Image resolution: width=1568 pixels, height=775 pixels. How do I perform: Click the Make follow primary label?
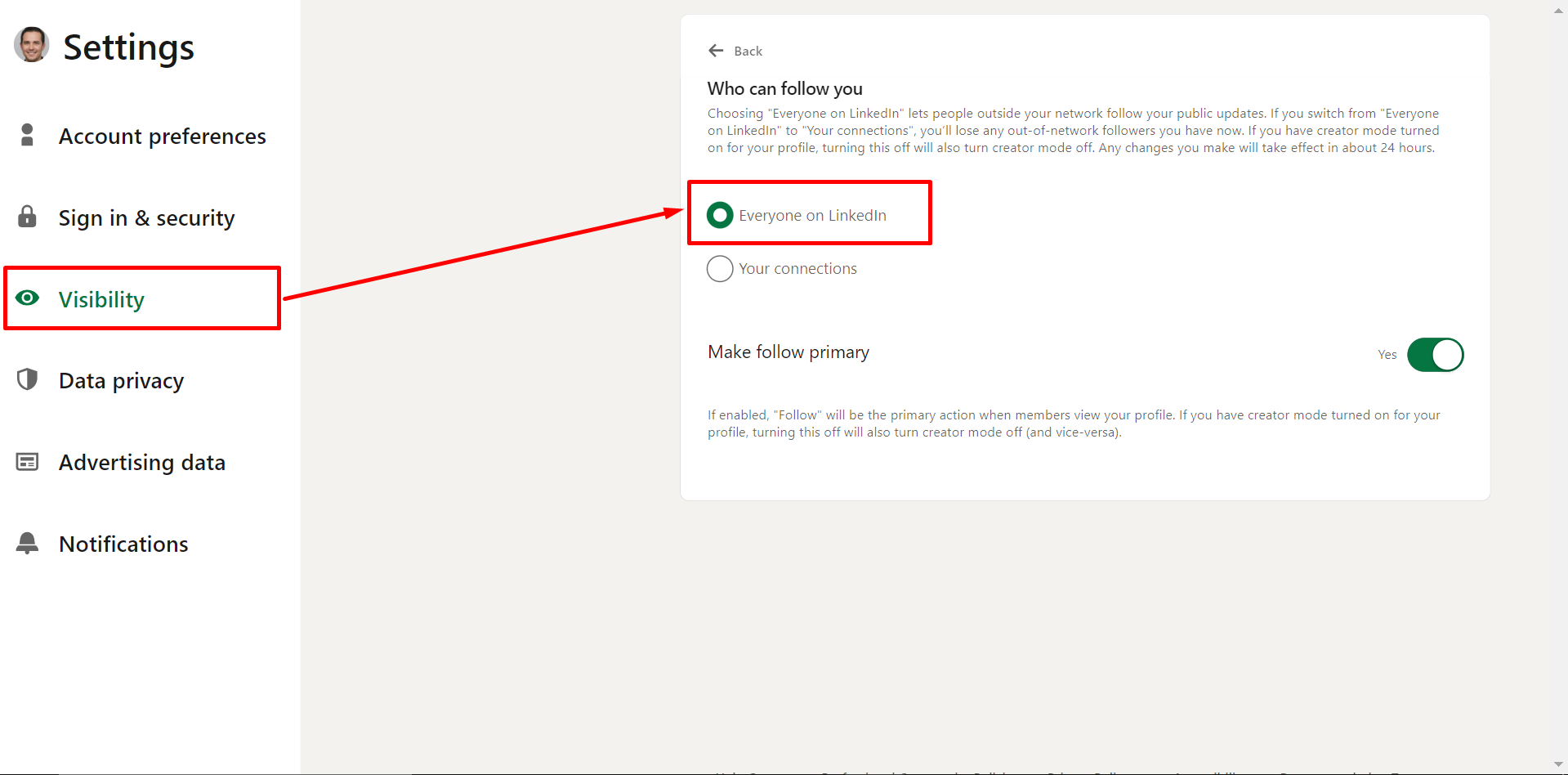pos(788,352)
